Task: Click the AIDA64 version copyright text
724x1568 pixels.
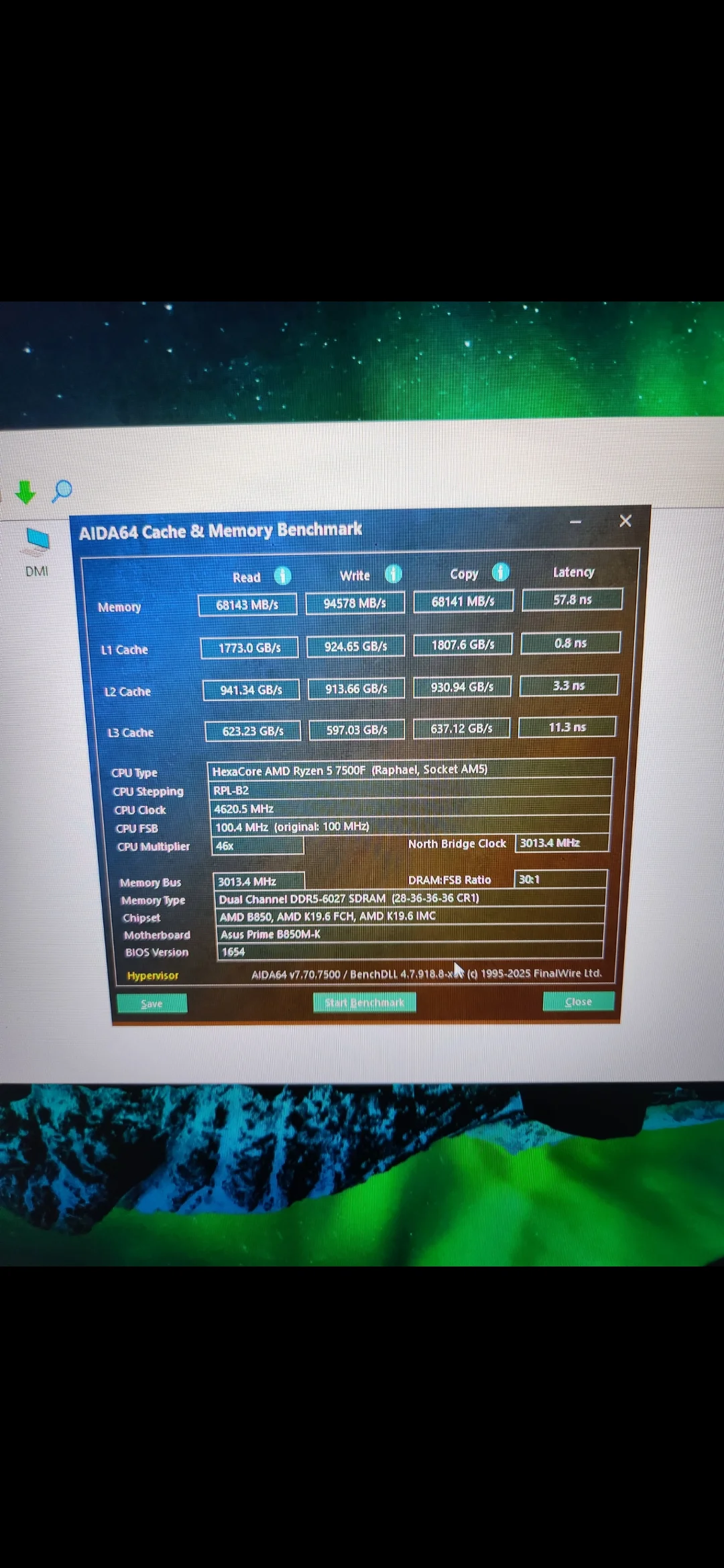Action: point(426,973)
